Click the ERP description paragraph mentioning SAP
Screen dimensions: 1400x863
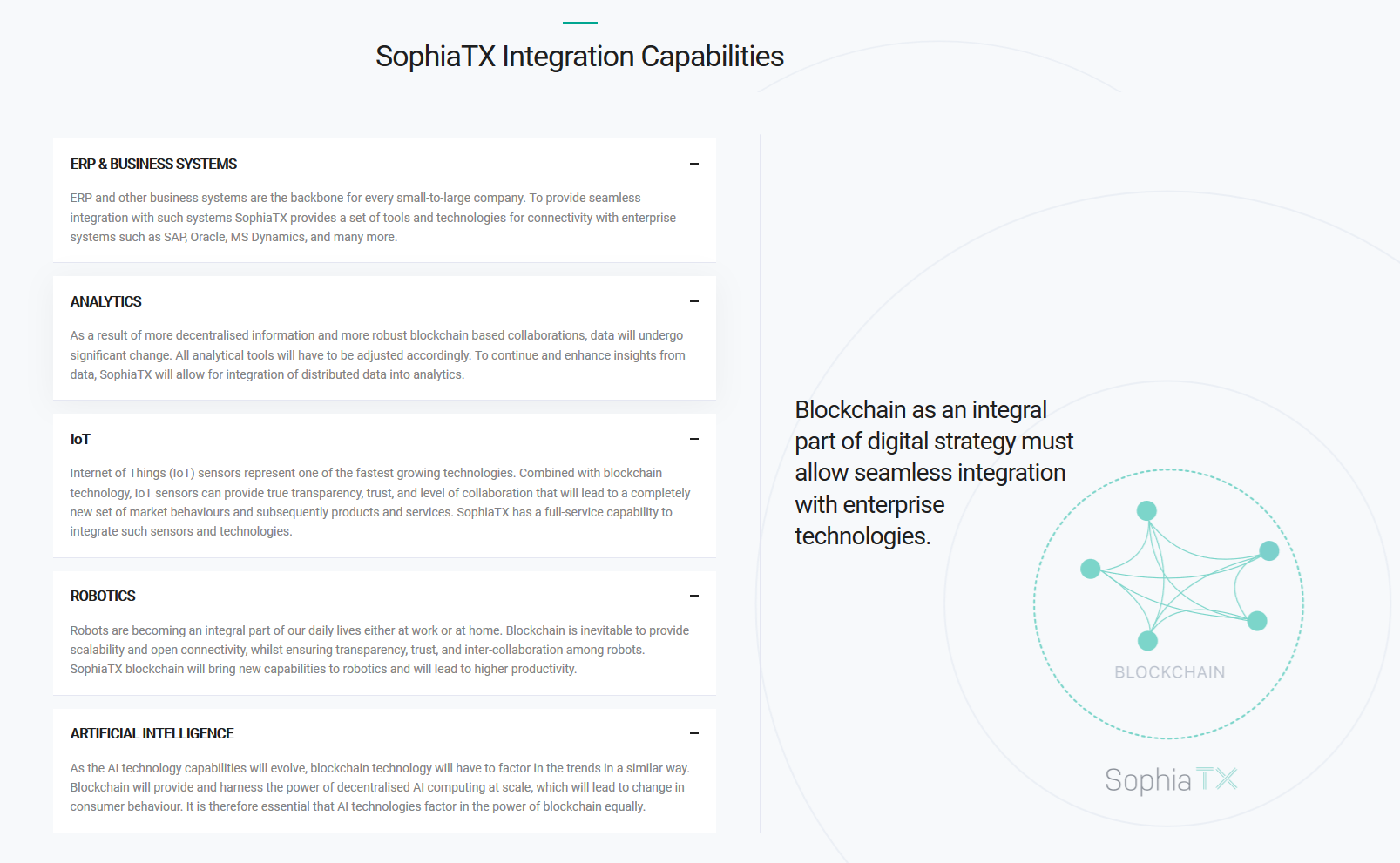click(x=373, y=218)
